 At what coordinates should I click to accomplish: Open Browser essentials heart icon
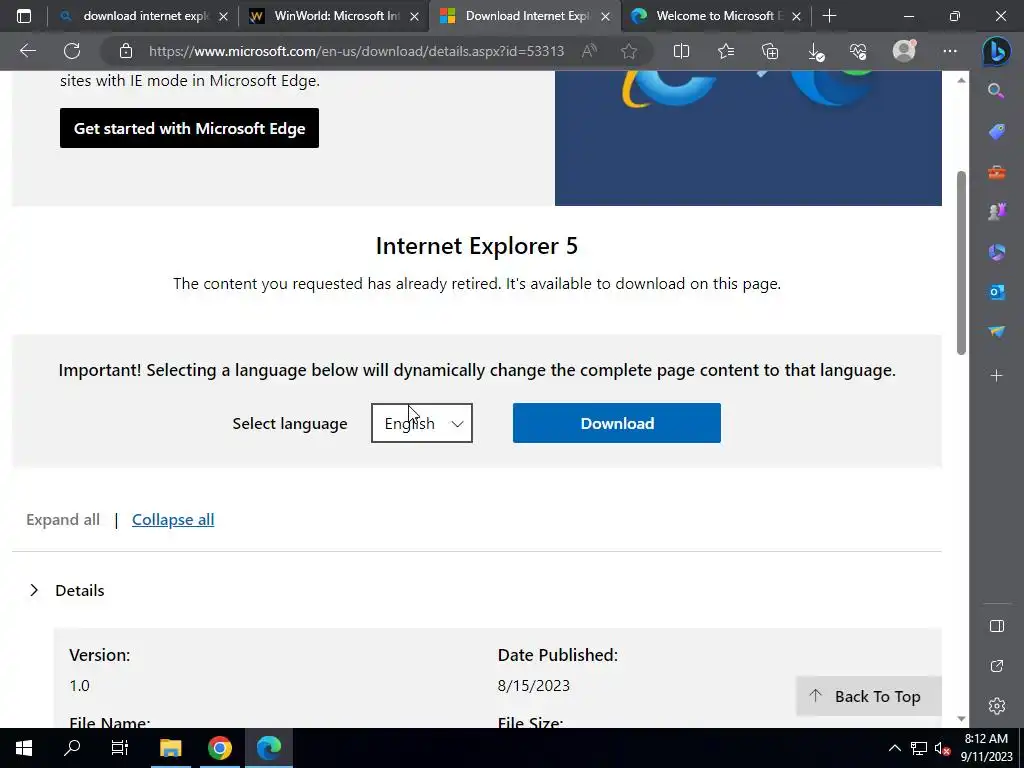pos(858,51)
